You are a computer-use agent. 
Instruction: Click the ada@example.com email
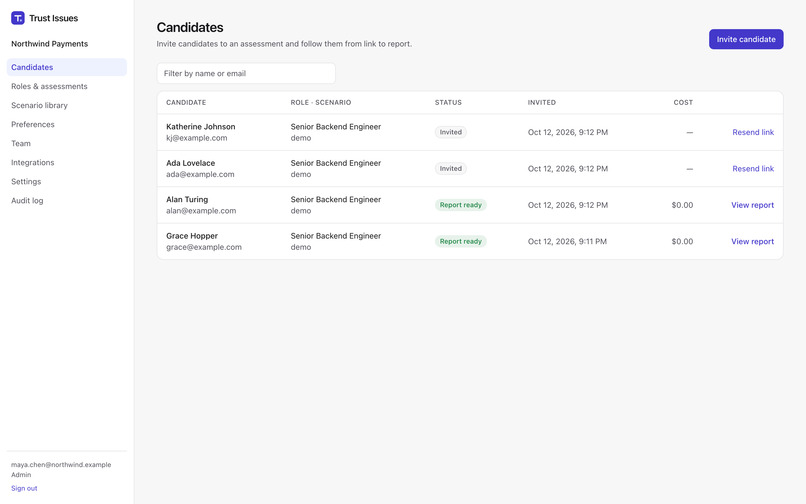click(200, 174)
